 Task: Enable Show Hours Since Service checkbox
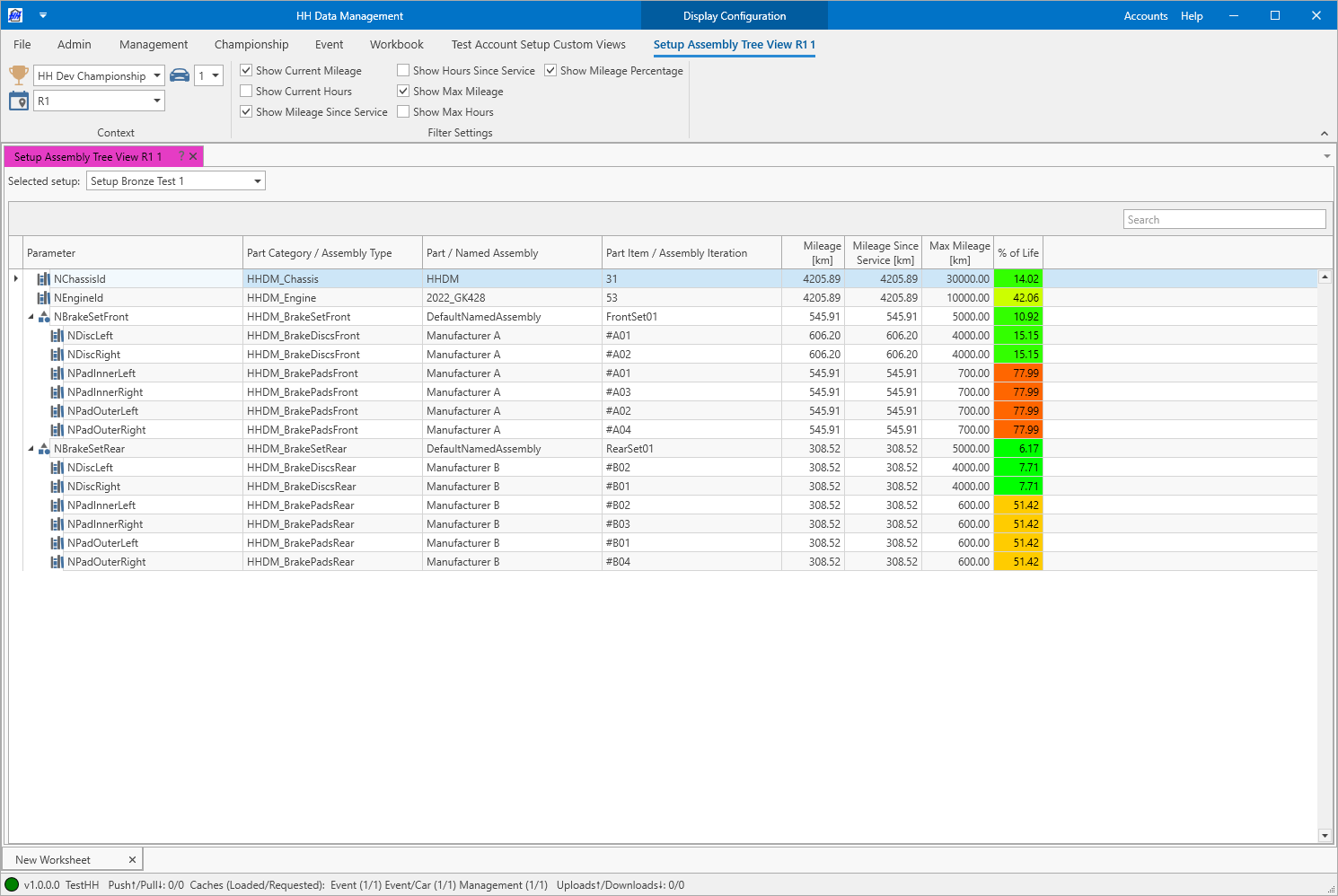(x=403, y=70)
